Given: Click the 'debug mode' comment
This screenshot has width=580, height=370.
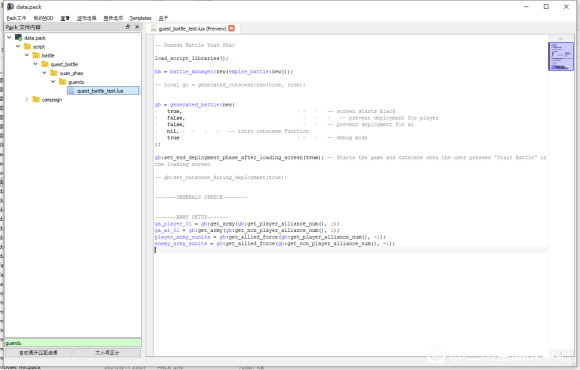Looking at the screenshot, I should tap(347, 138).
